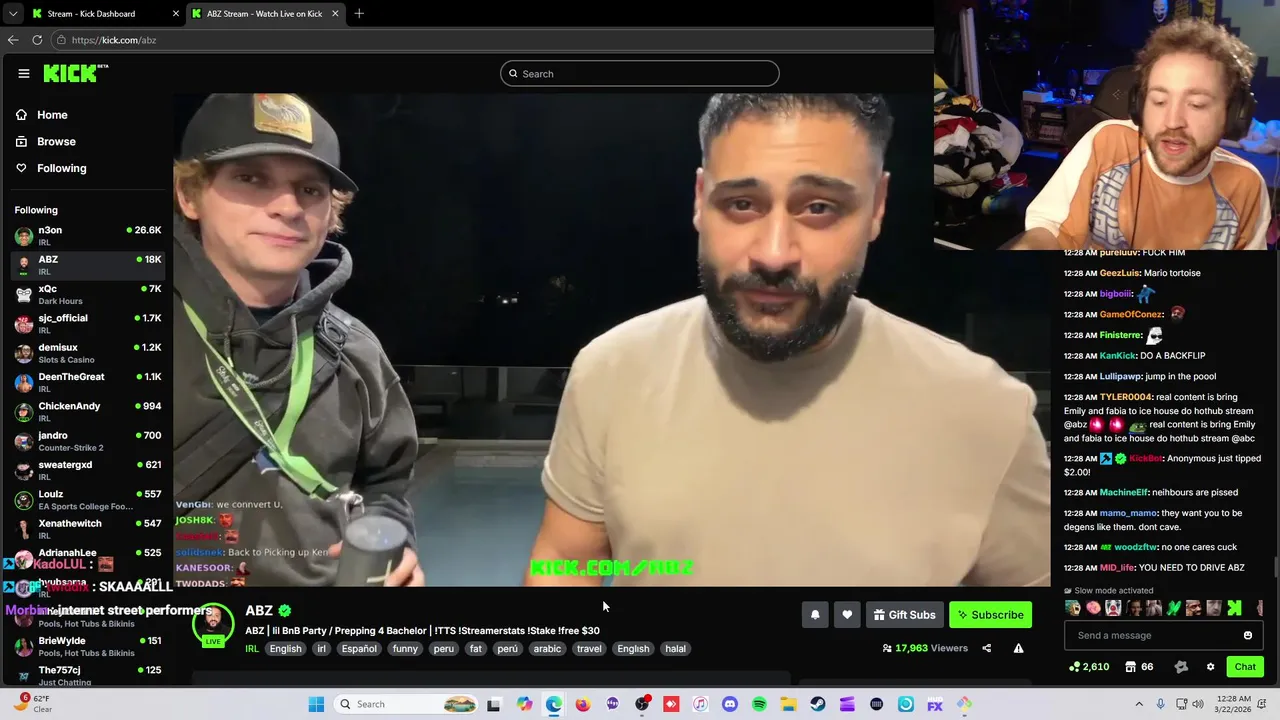1280x720 pixels.
Task: Show hidden system tray icons chevron
Action: [x=1139, y=705]
